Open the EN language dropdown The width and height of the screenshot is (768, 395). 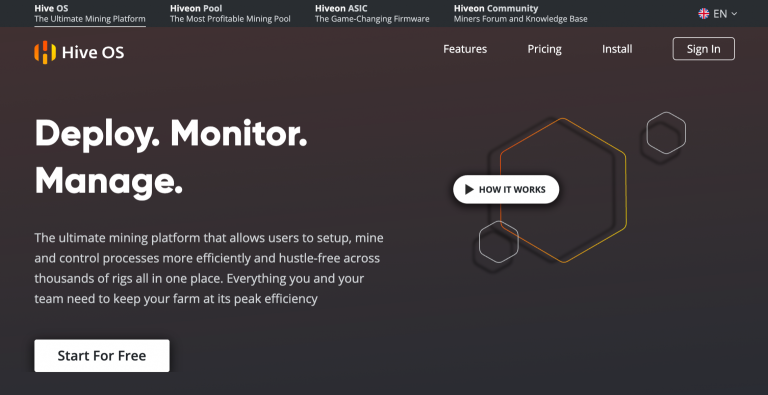point(718,14)
